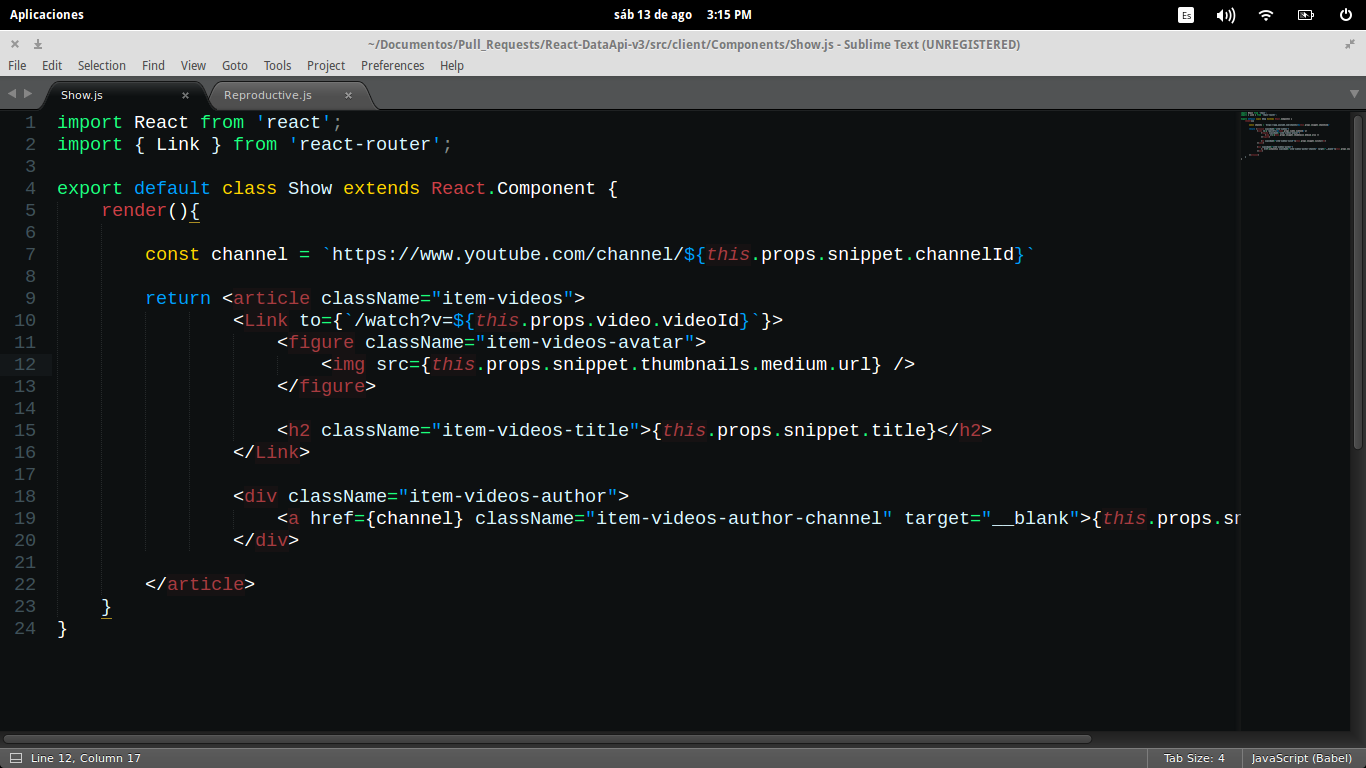The height and width of the screenshot is (768, 1366).
Task: Open the battery indicator icon
Action: (1306, 14)
